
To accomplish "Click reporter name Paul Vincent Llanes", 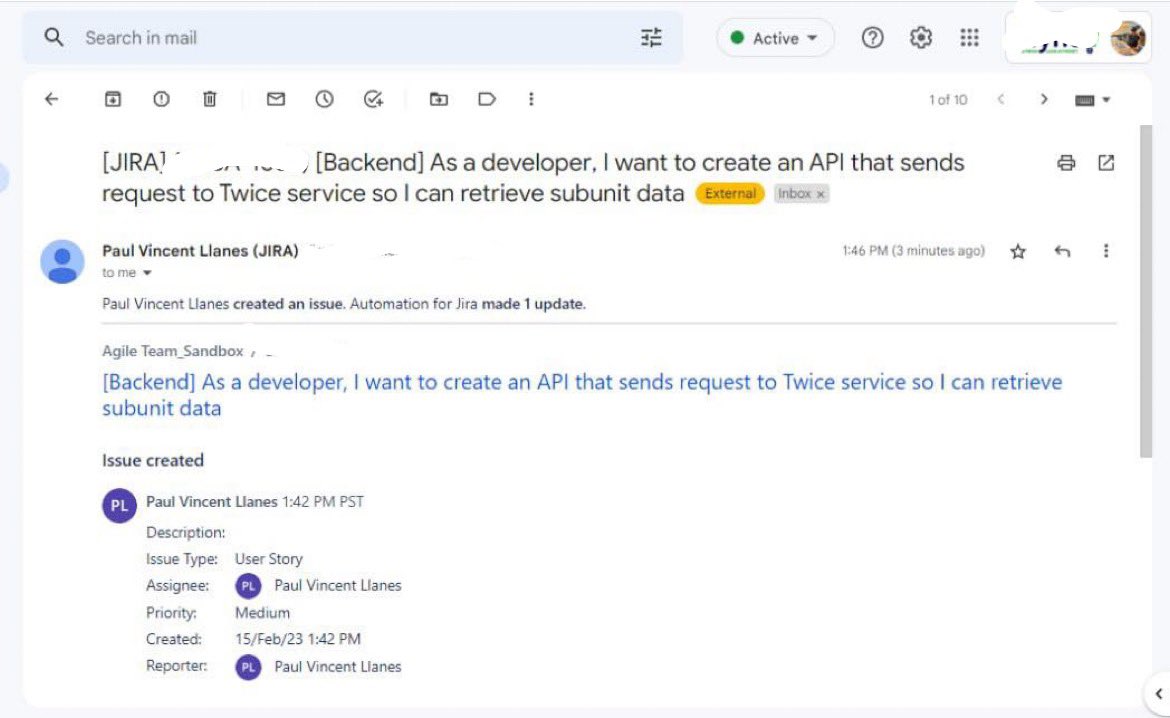I will (x=337, y=667).
